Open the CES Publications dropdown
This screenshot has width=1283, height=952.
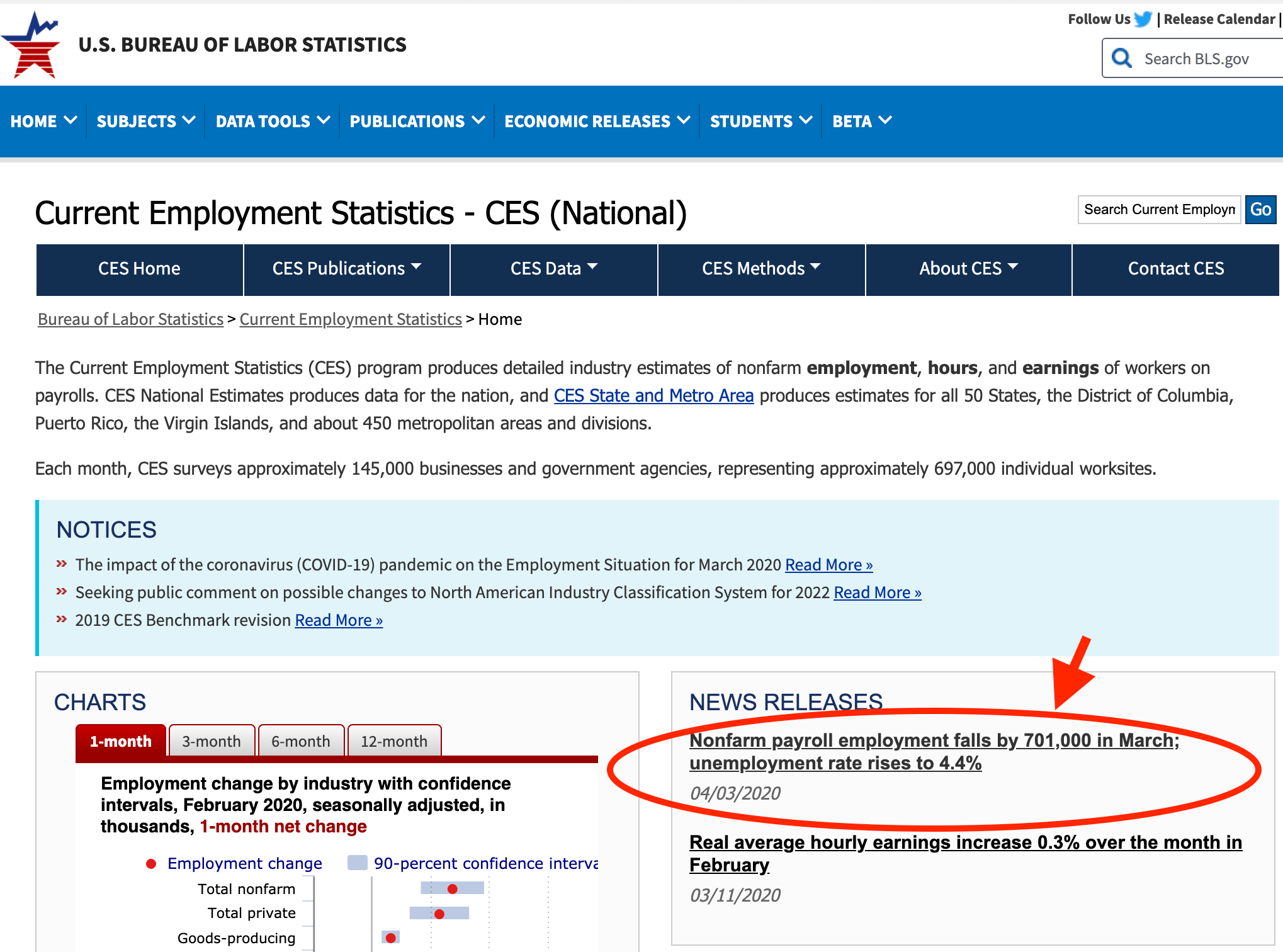point(347,269)
